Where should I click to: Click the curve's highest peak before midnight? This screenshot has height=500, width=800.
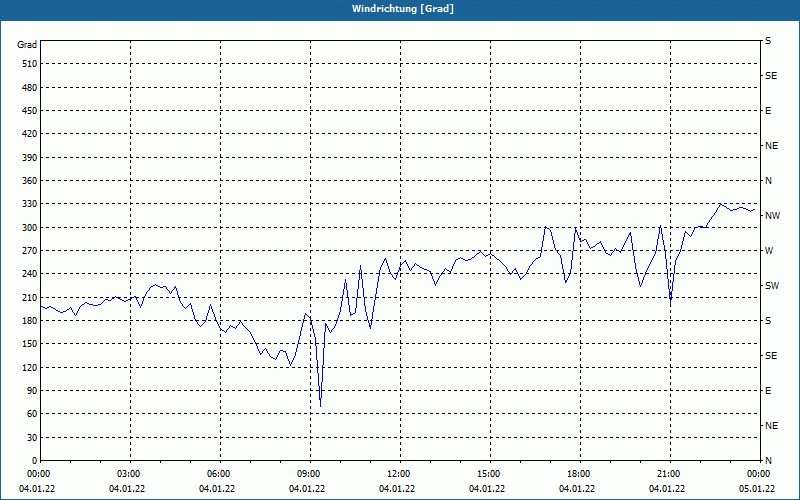(720, 204)
